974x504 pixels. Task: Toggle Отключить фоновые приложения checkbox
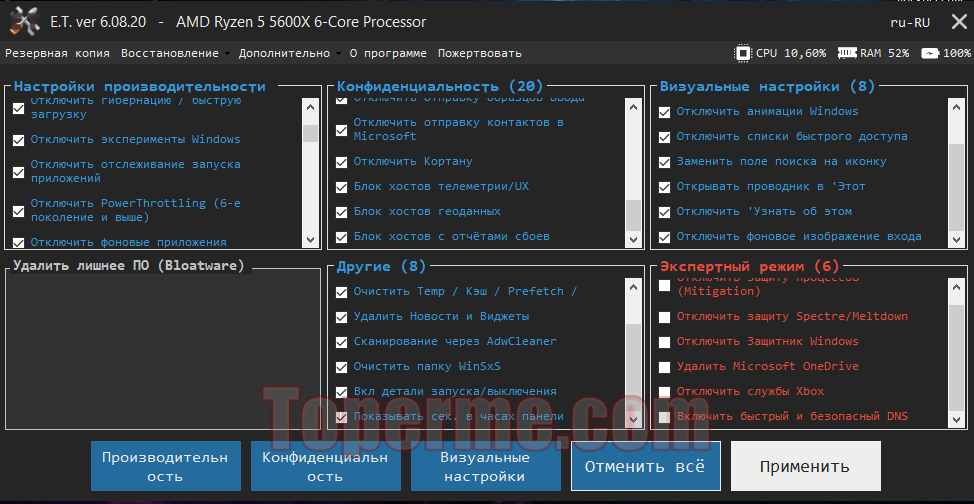click(x=19, y=242)
